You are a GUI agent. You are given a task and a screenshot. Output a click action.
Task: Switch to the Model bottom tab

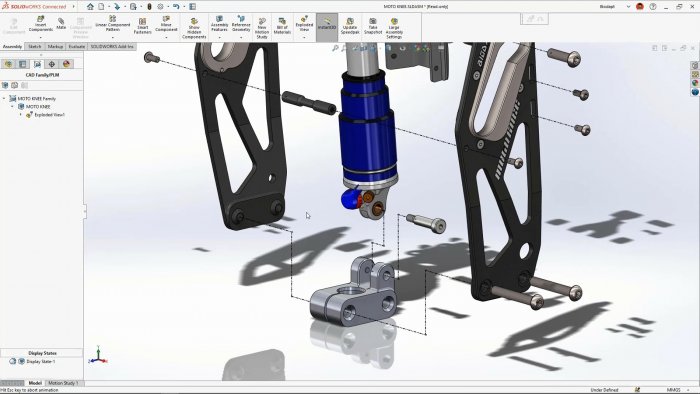click(35, 383)
